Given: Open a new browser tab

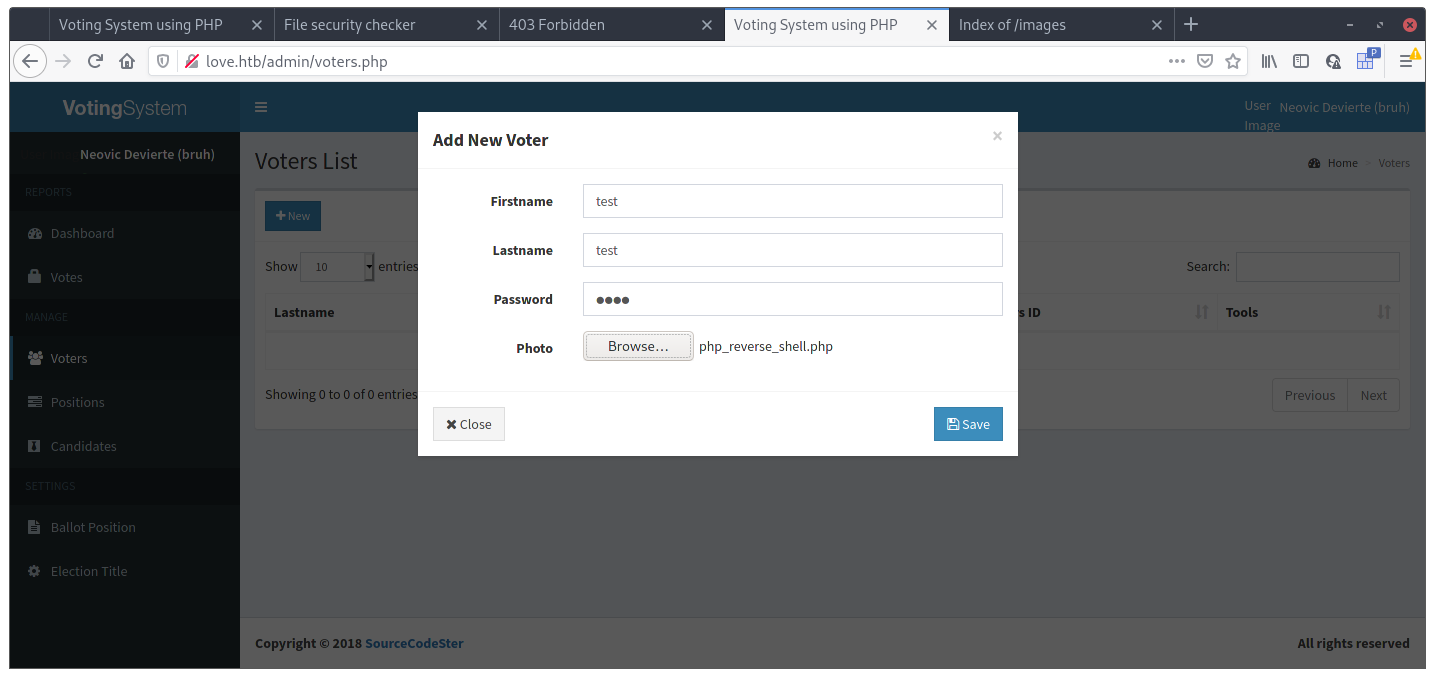Looking at the screenshot, I should [x=1191, y=24].
